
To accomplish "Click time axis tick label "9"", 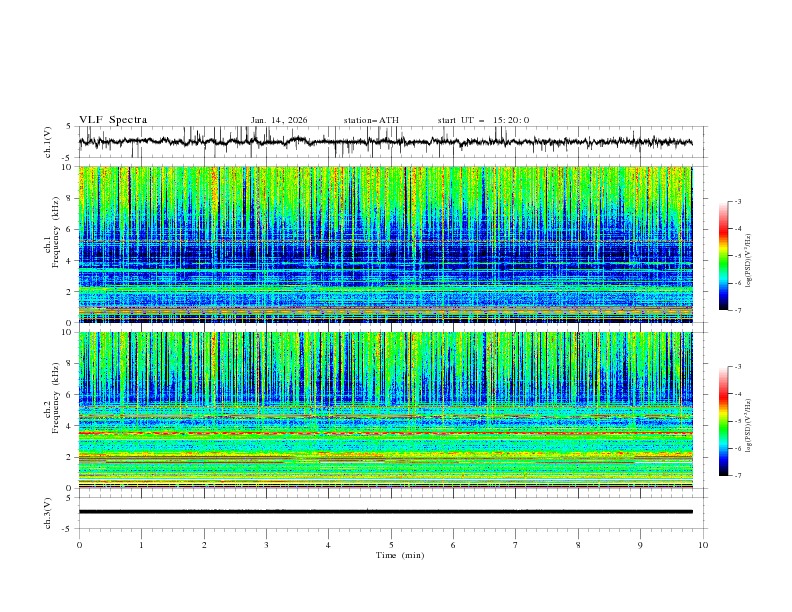I will coord(640,545).
